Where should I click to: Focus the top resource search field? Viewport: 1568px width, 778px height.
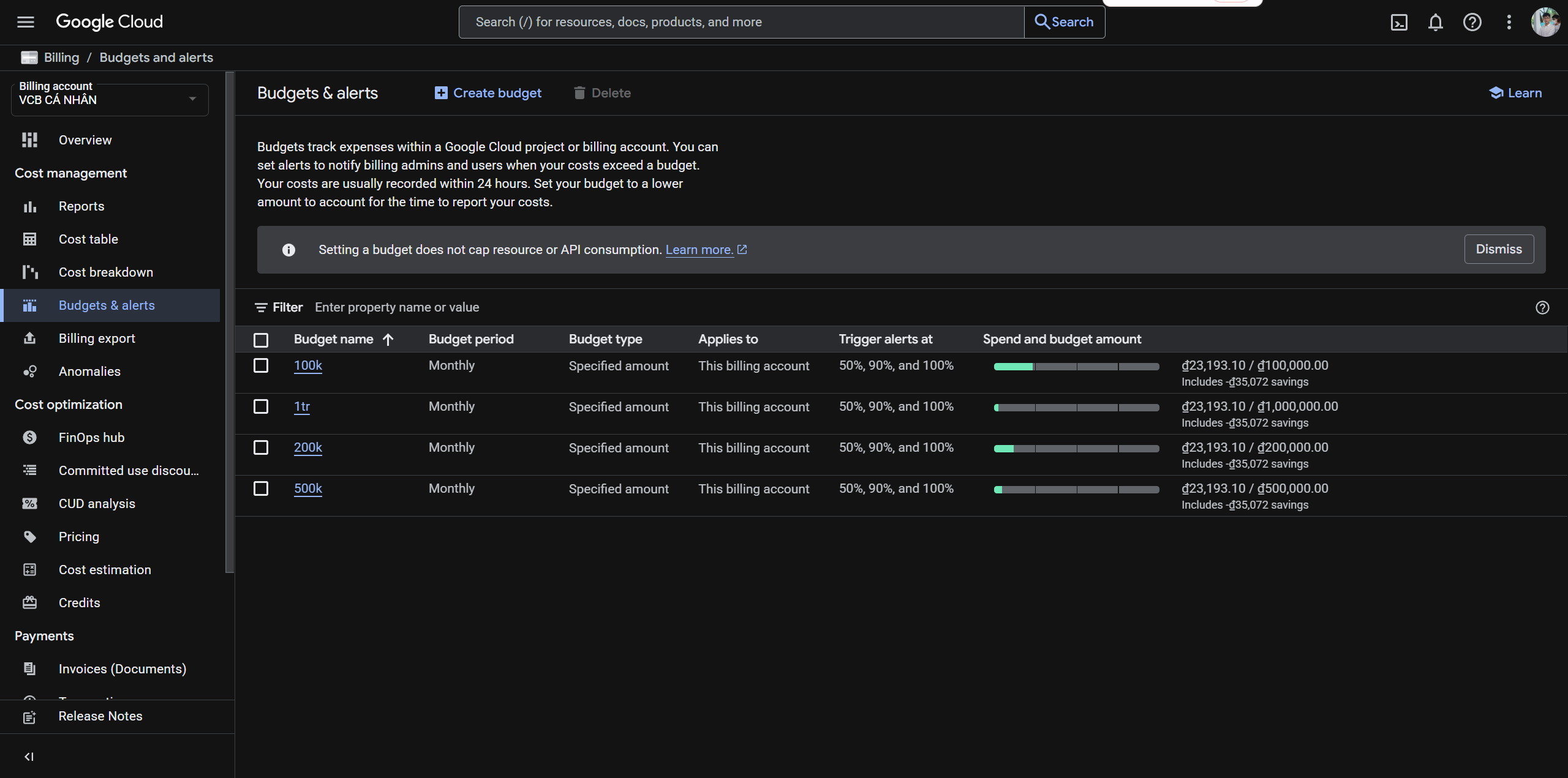click(x=741, y=23)
